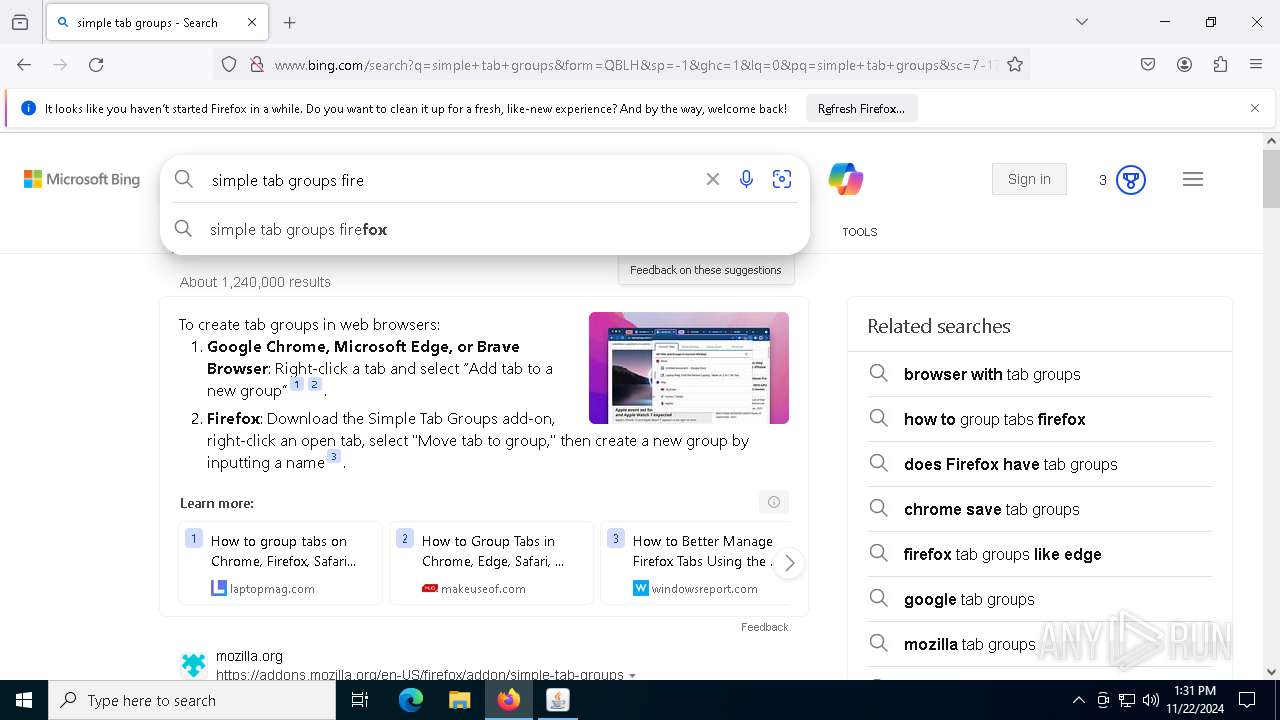
Task: Expand the mozilla.org URL dropdown arrow
Action: click(632, 676)
